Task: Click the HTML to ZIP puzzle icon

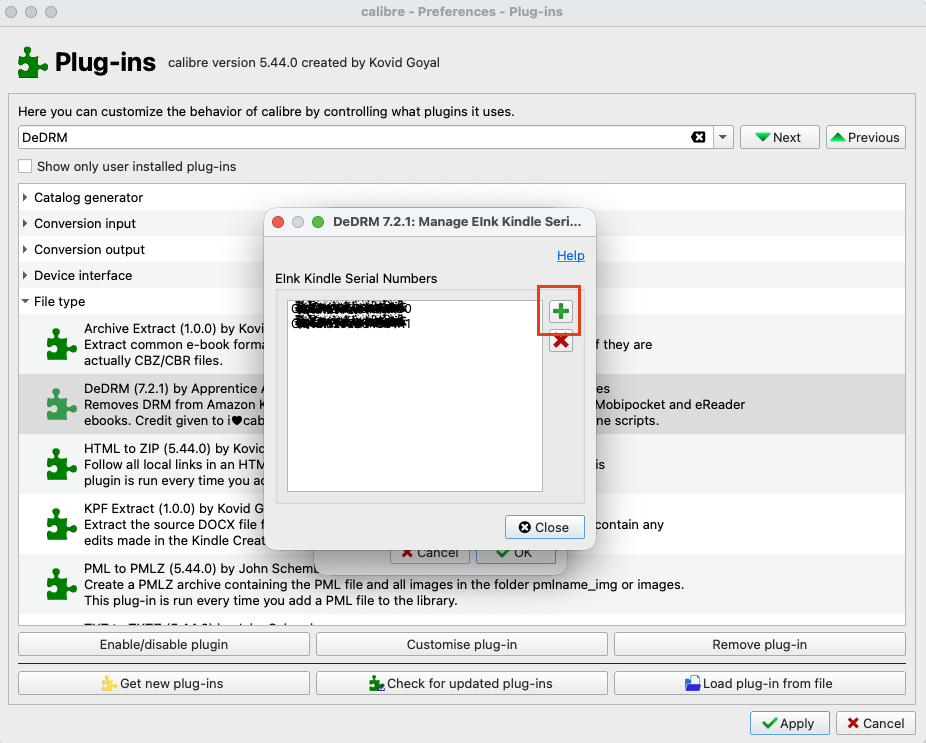Action: click(62, 464)
